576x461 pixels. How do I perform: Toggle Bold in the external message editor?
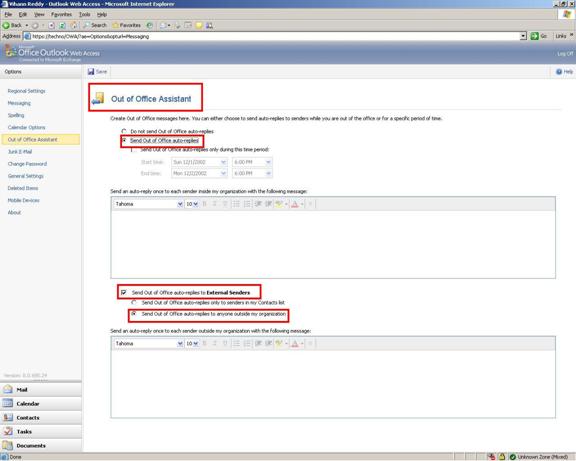(205, 343)
